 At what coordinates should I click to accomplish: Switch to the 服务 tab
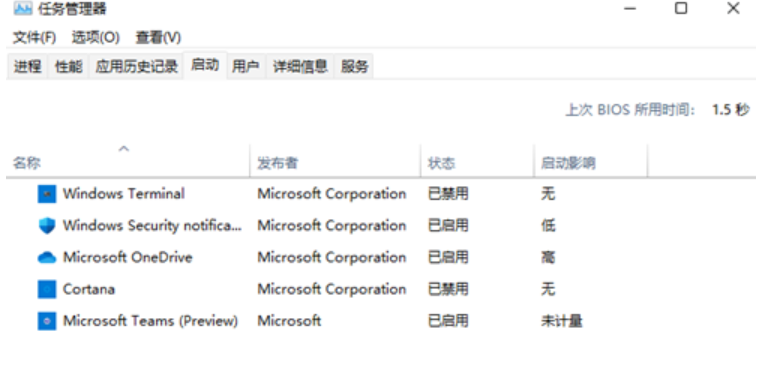pyautogui.click(x=354, y=67)
